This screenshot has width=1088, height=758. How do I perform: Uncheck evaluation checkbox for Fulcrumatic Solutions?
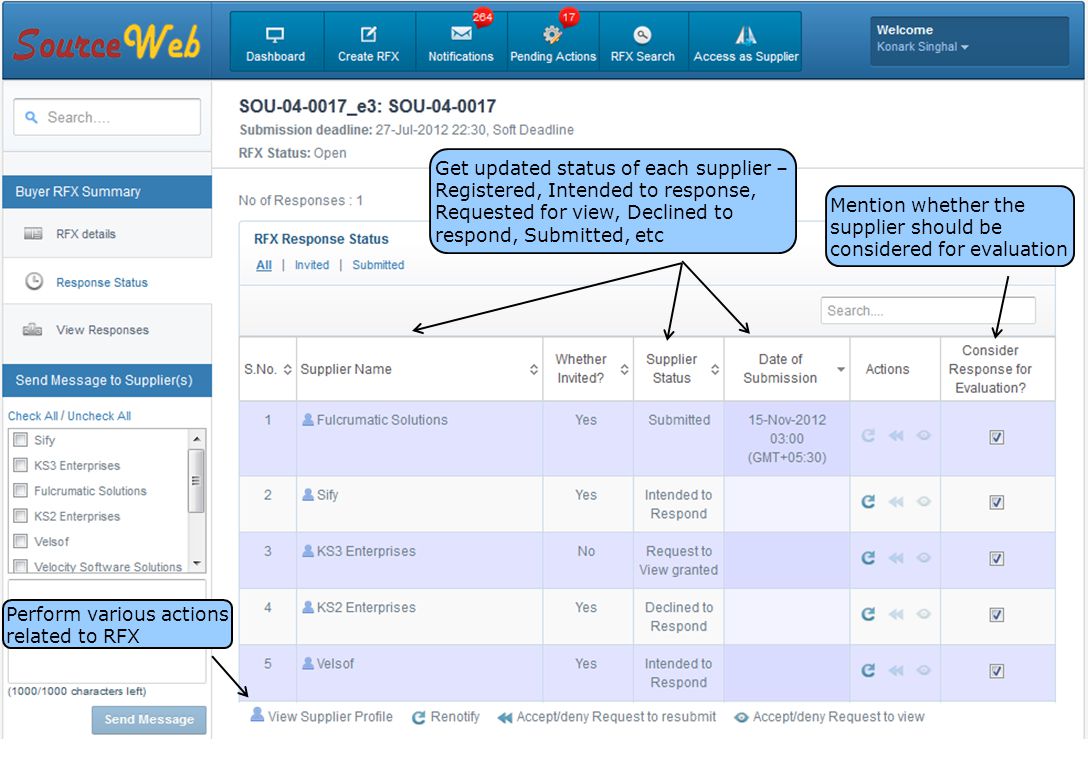[996, 437]
